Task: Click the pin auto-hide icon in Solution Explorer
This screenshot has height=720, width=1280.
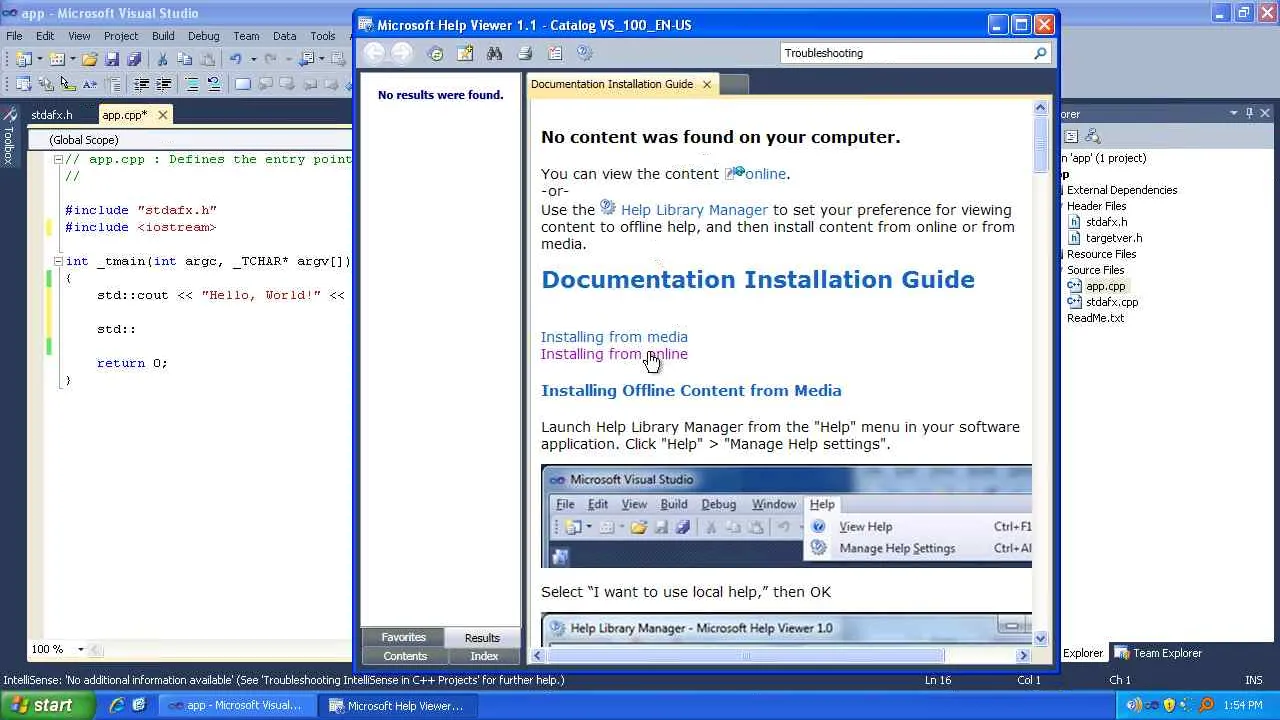Action: click(1249, 114)
